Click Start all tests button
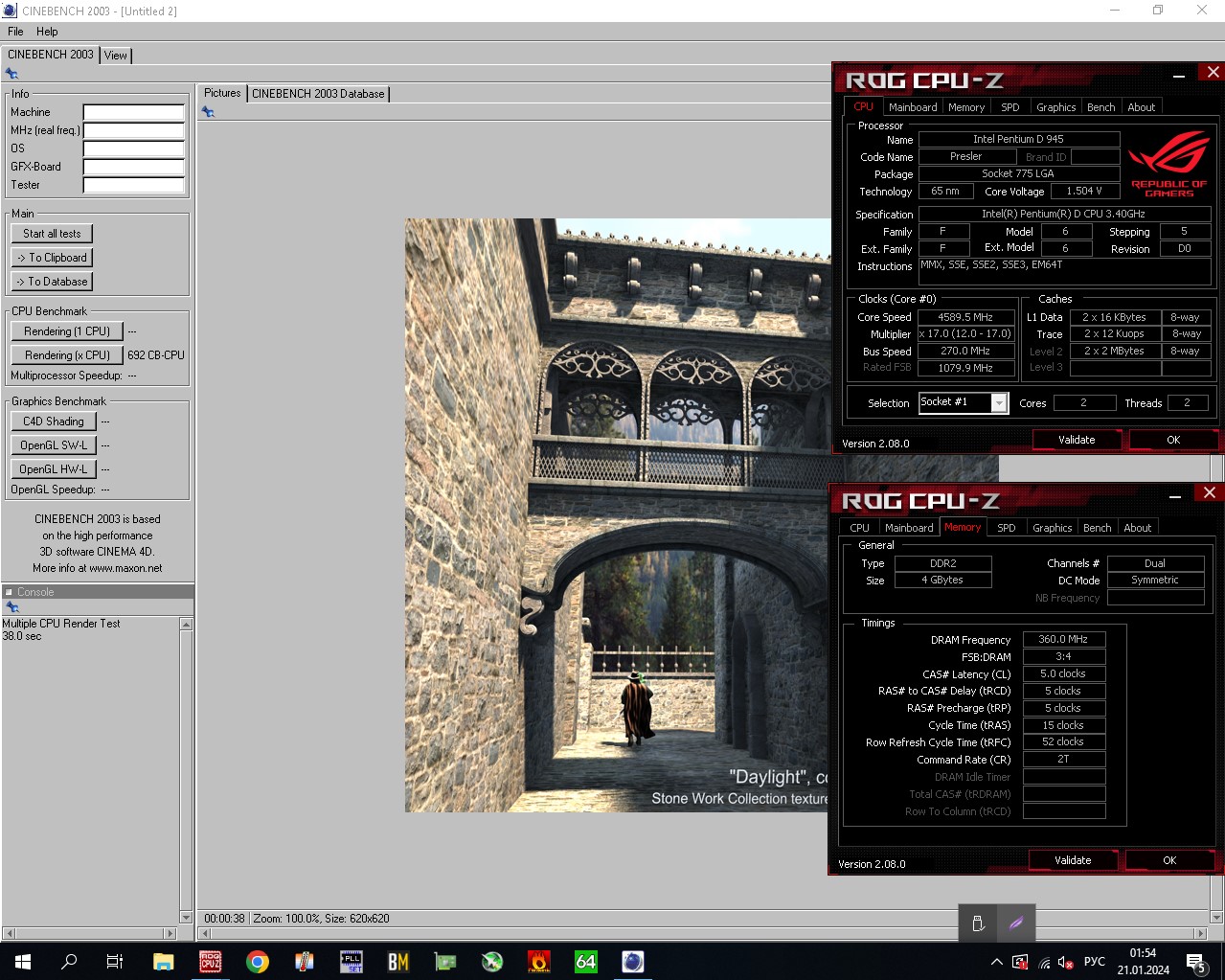The height and width of the screenshot is (980, 1225). click(x=52, y=234)
